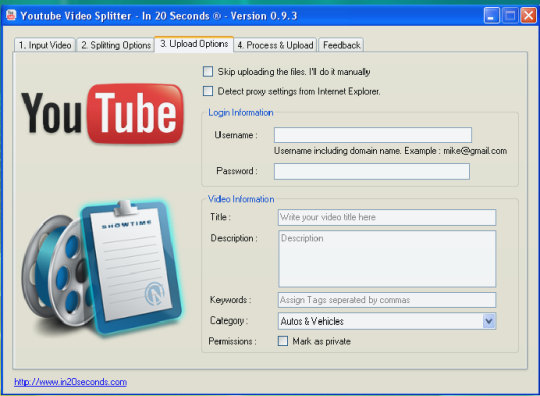The width and height of the screenshot is (540, 396).
Task: Check Detect proxy settings from Internet Explorer
Action: [x=208, y=91]
